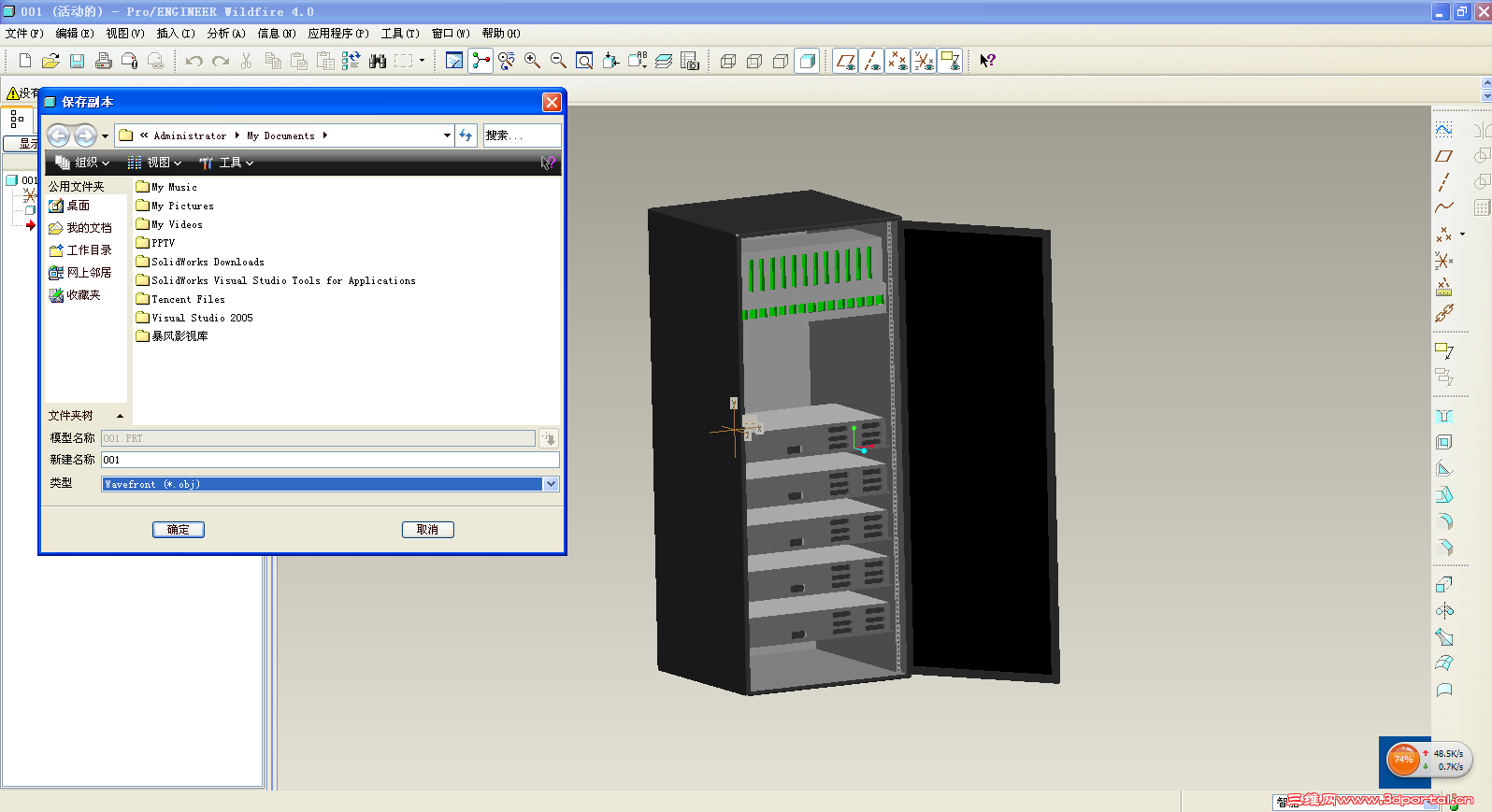Click the Spin Center icon
The image size is (1492, 812).
[x=481, y=61]
